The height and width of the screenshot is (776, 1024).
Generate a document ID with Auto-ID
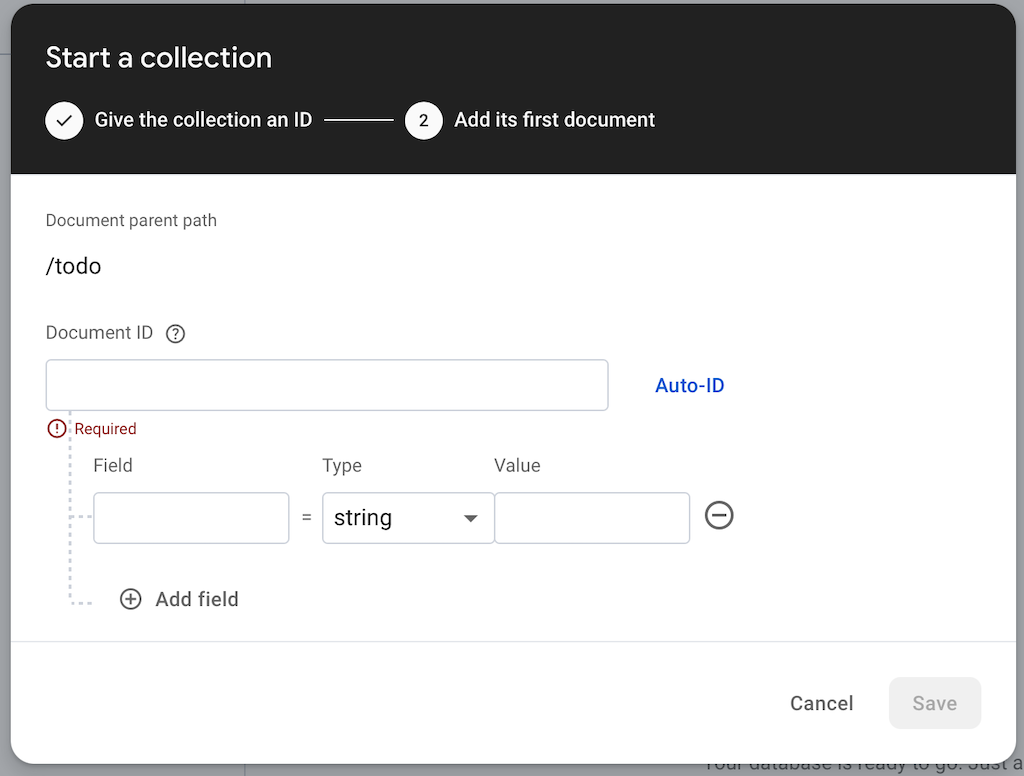click(690, 385)
